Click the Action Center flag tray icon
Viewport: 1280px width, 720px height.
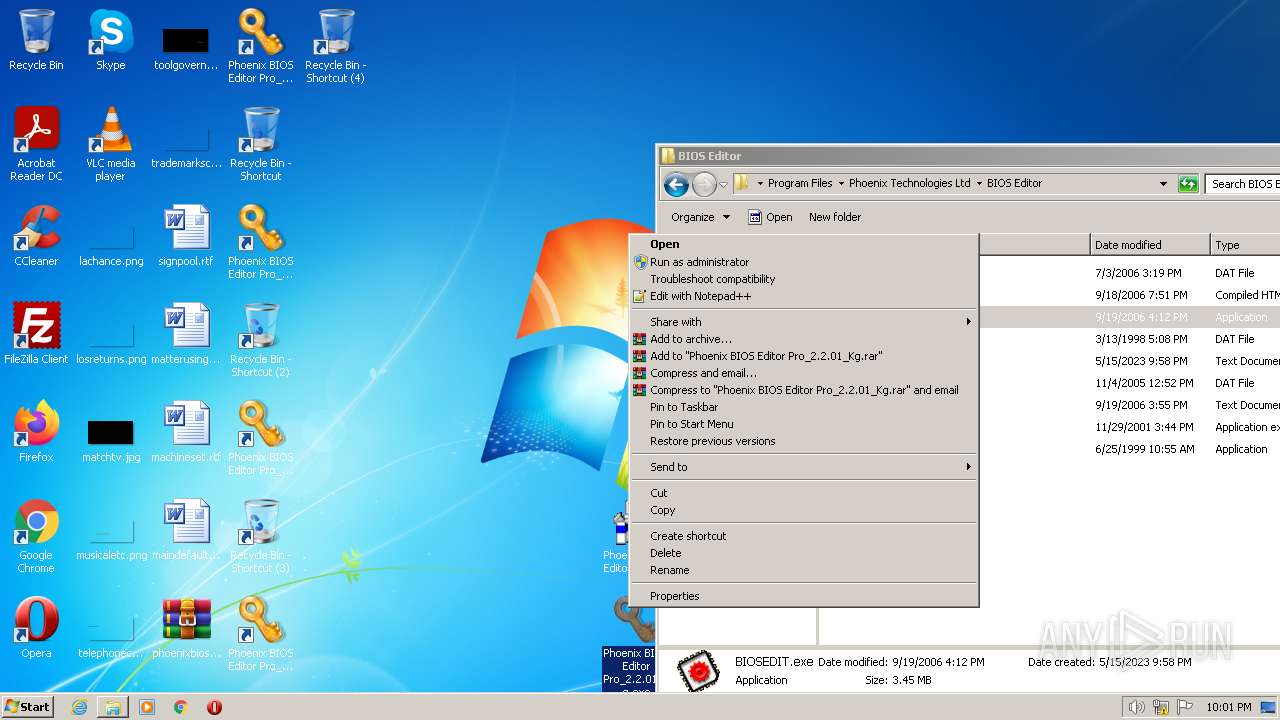coord(1185,707)
